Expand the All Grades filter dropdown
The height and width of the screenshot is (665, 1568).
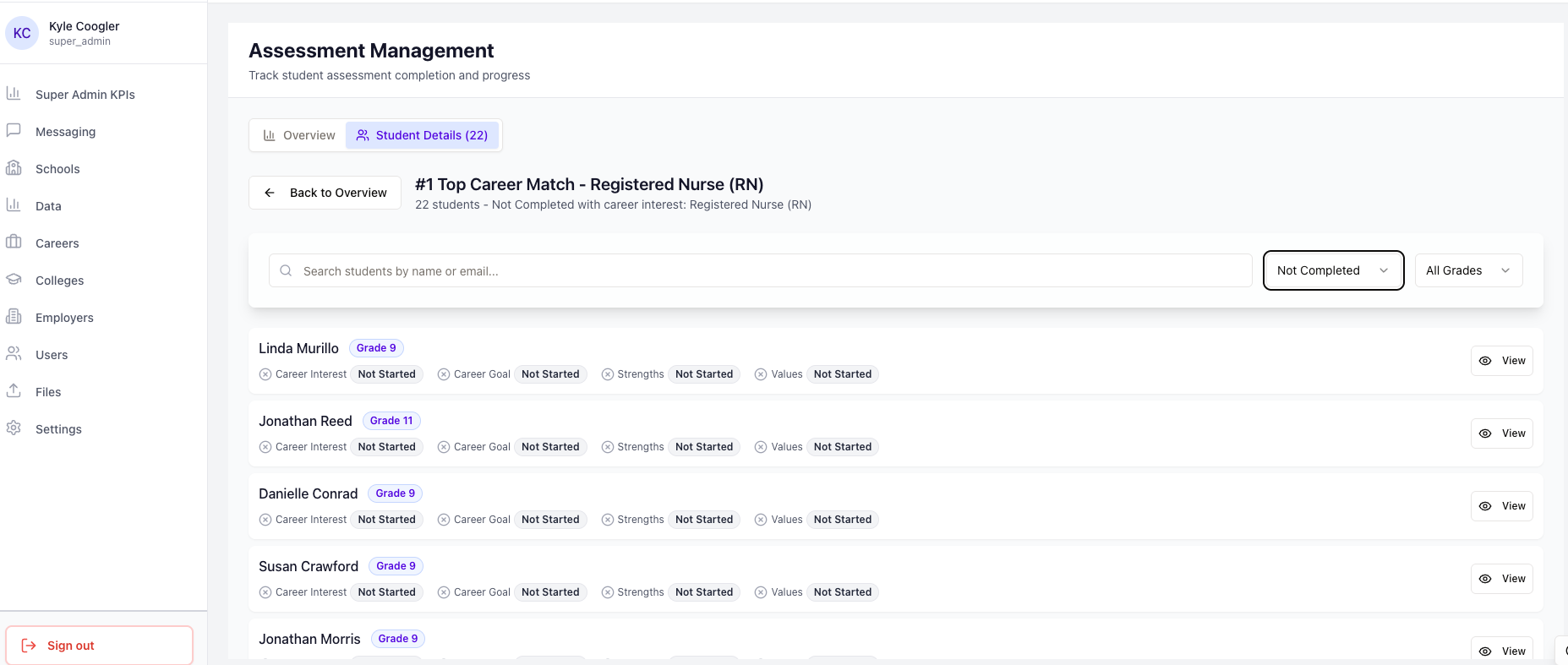1468,270
